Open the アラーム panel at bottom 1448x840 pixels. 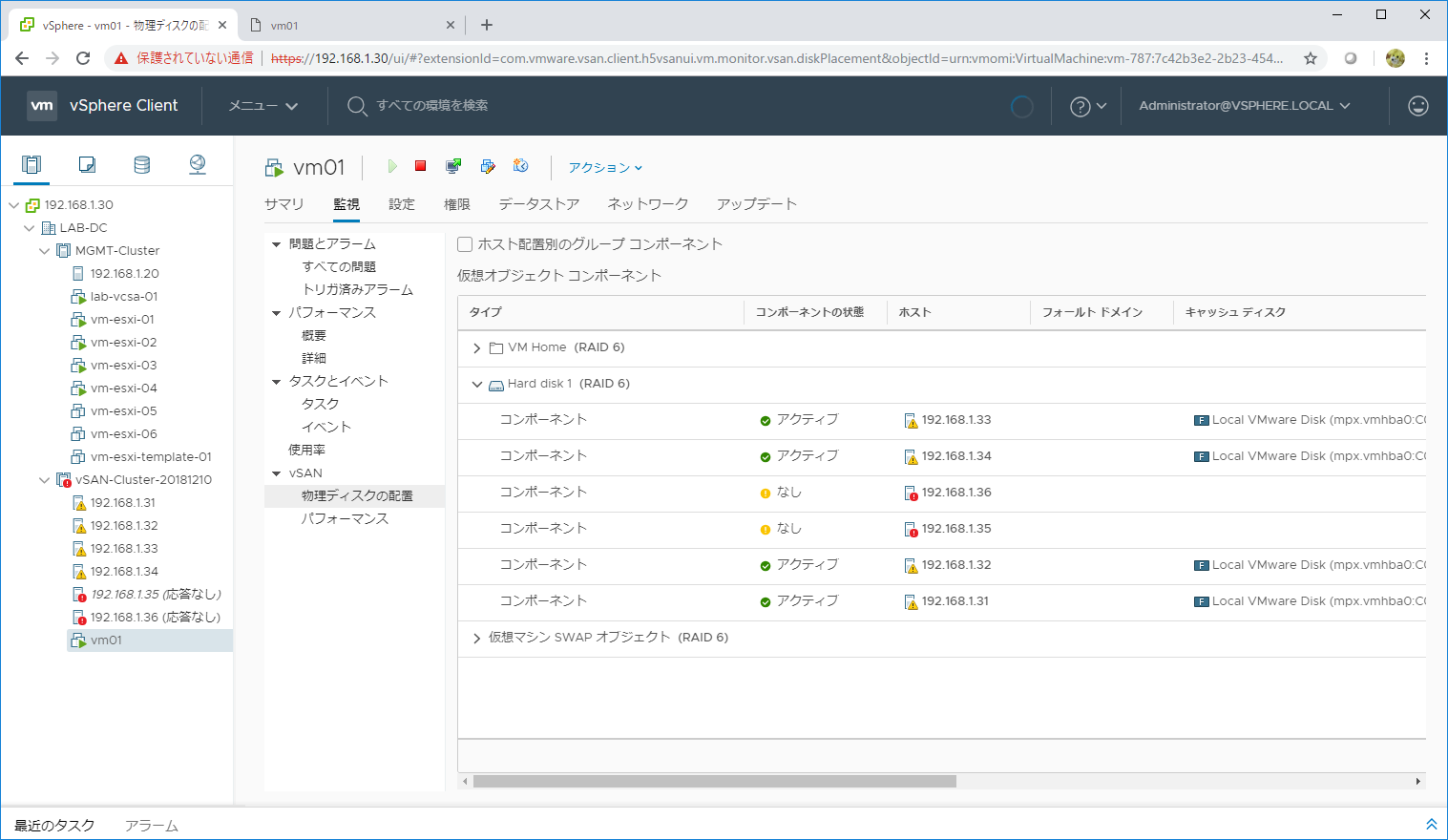[152, 826]
